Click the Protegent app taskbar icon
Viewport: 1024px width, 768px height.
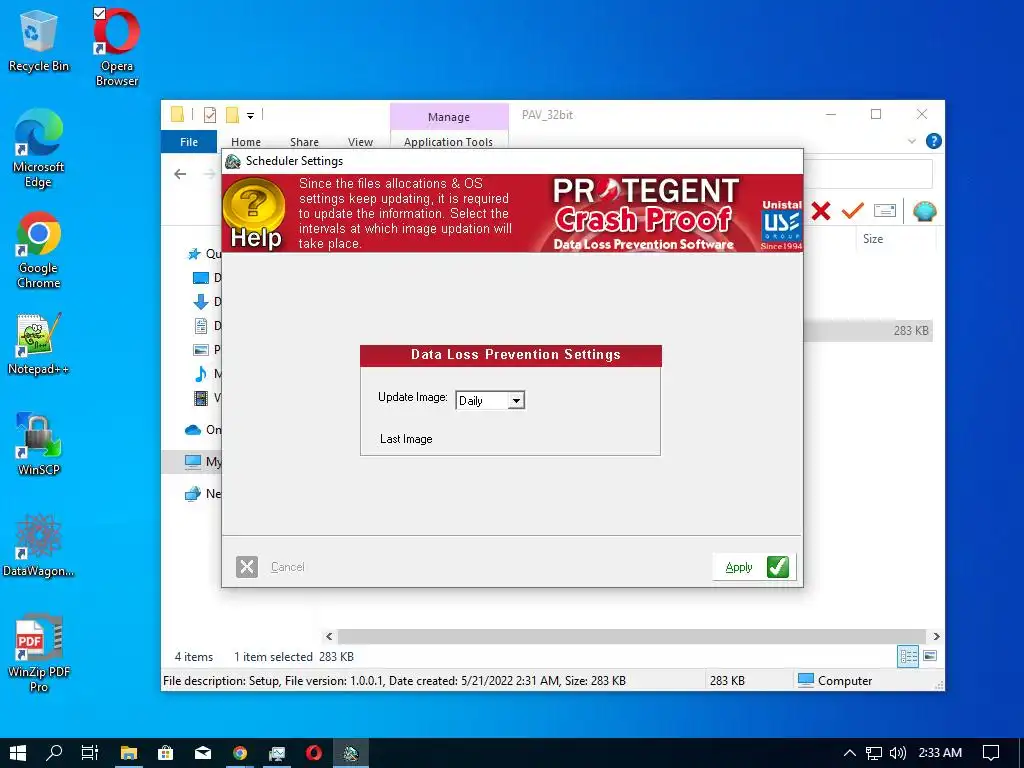coord(351,753)
